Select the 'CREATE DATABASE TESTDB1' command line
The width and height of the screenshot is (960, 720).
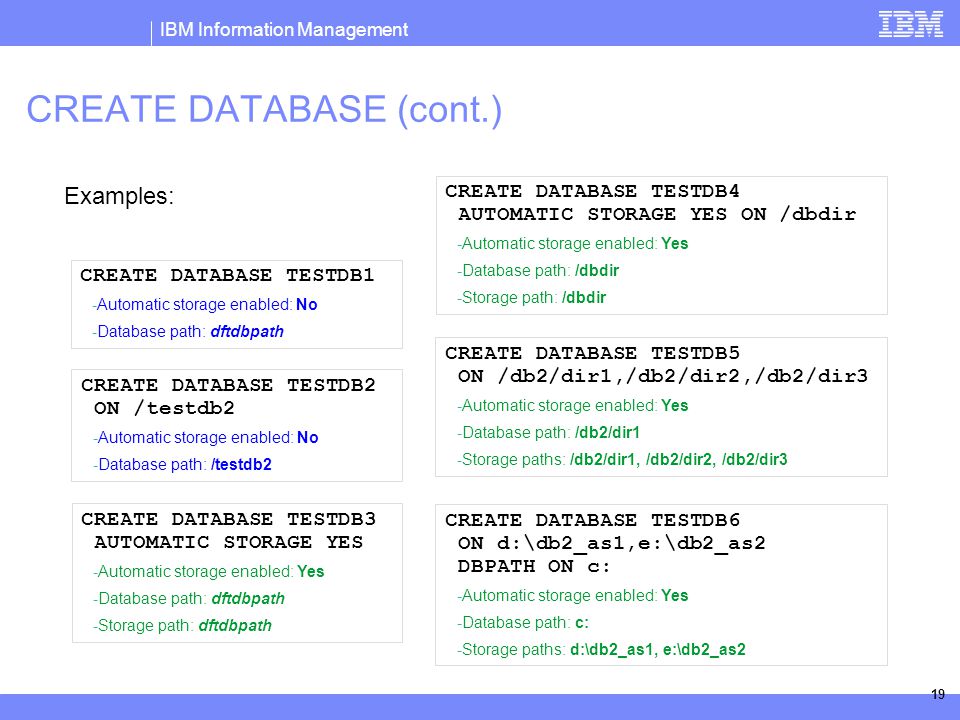tap(227, 276)
